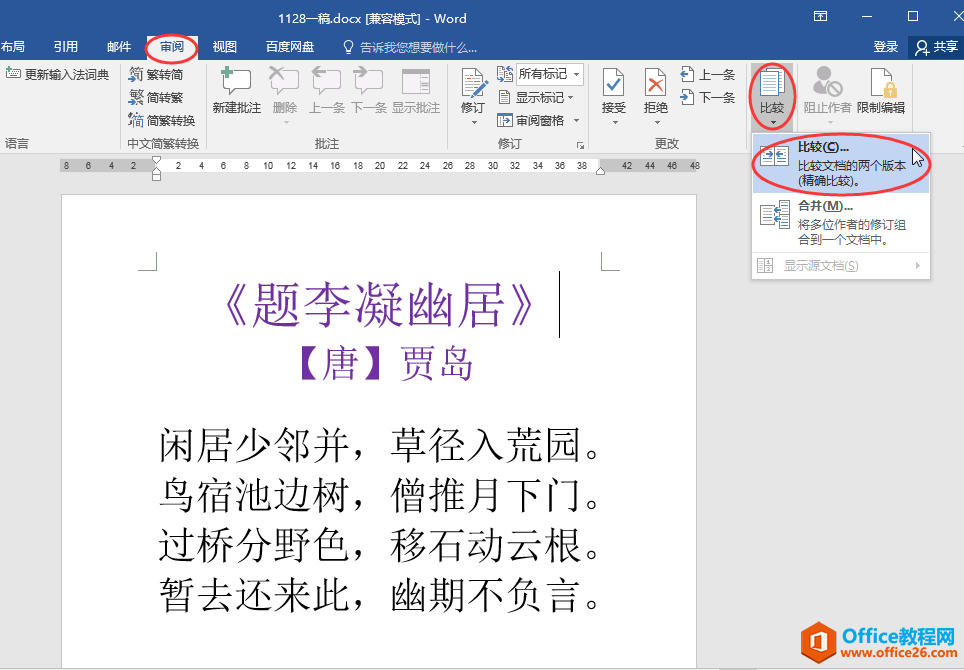Expand the 修订 button dropdown arrow
The width and height of the screenshot is (964, 670).
pyautogui.click(x=473, y=122)
